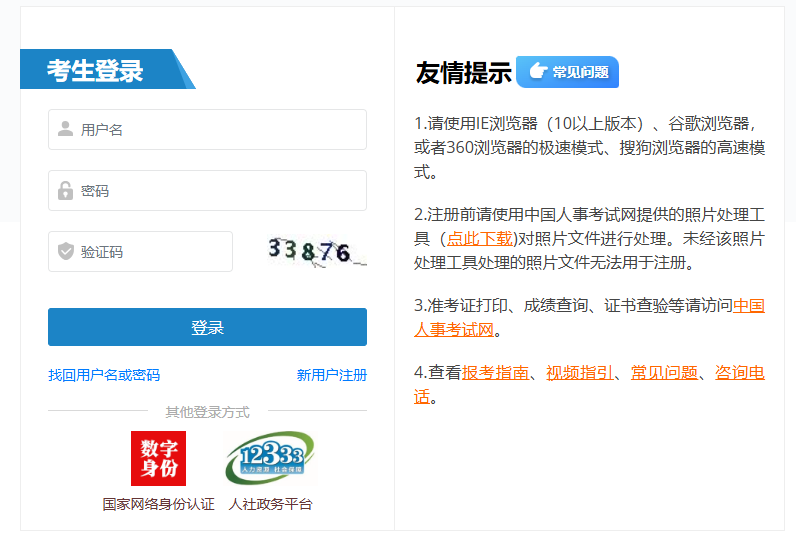
Task: Click the person icon in 用户名 field
Action: [x=66, y=129]
